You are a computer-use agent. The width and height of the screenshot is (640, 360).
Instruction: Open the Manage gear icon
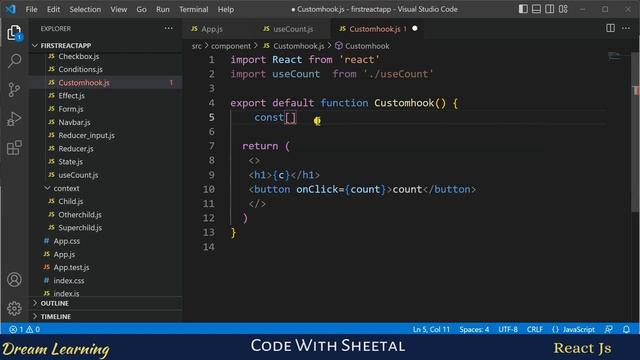pos(14,309)
